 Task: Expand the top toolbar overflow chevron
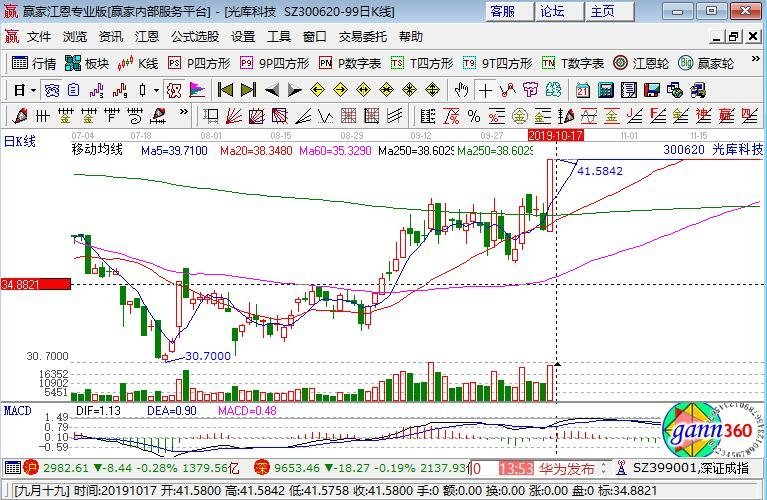pyautogui.click(x=755, y=60)
